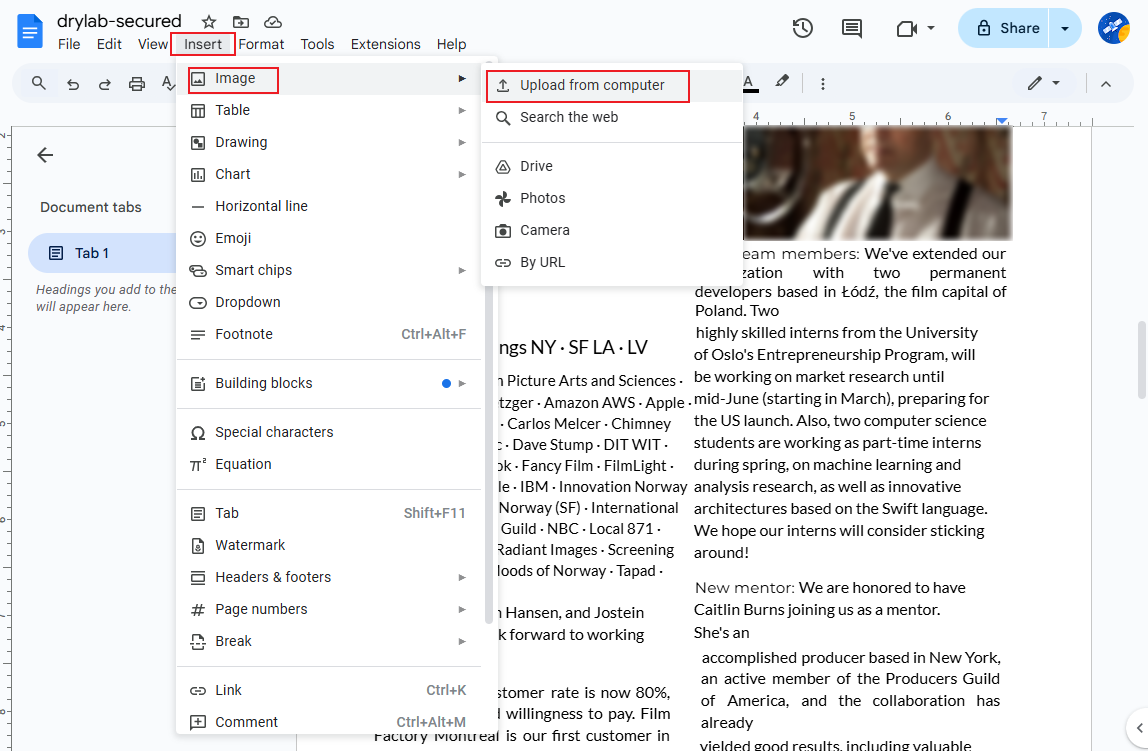Insert a Horizontal line
The image size is (1148, 751).
(329, 206)
